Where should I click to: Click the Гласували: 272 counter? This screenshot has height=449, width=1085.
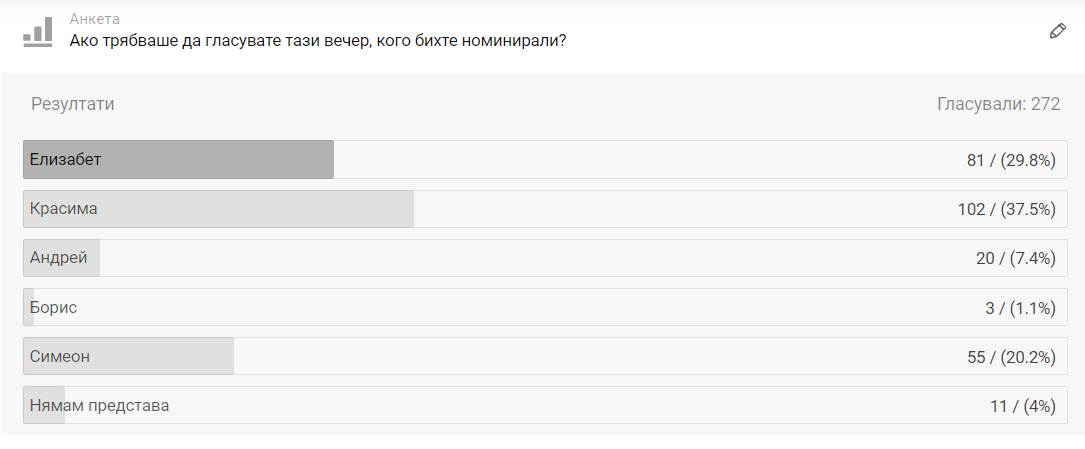pos(999,104)
